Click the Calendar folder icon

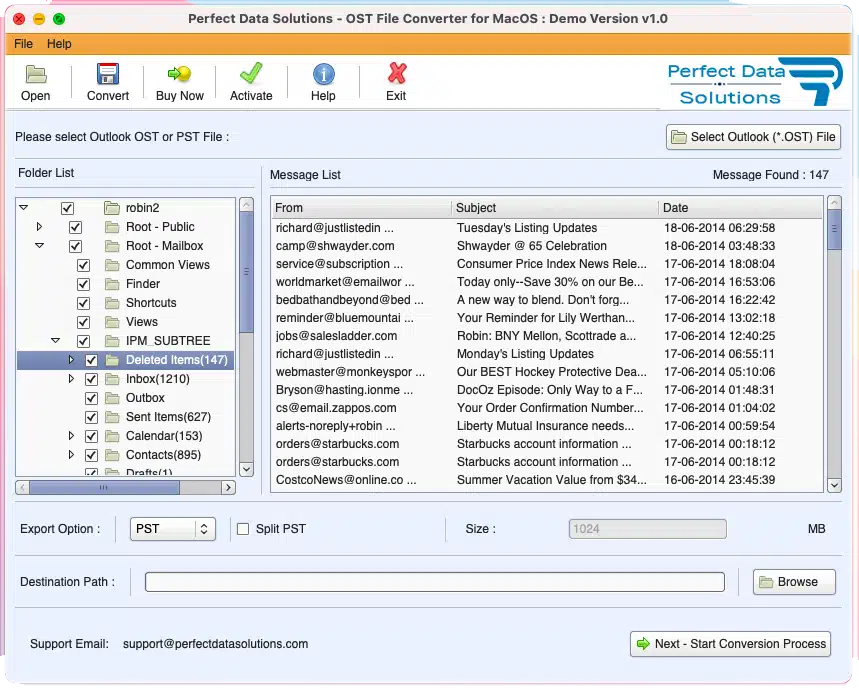pyautogui.click(x=112, y=436)
